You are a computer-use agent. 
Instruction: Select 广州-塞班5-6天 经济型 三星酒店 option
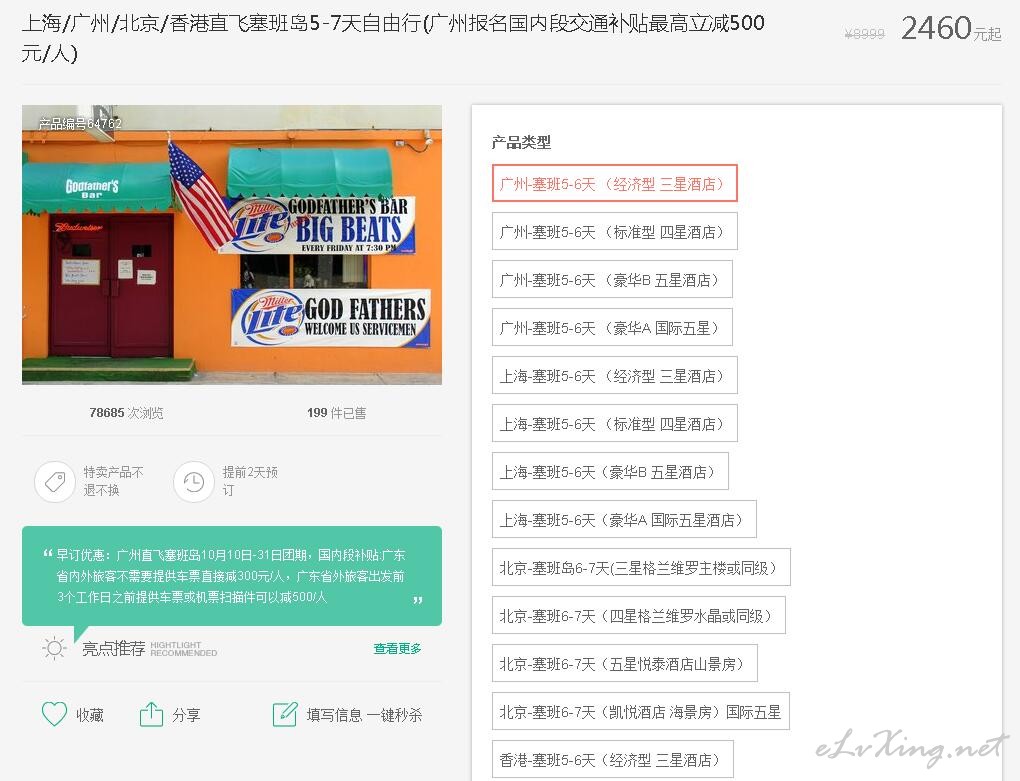pos(615,183)
